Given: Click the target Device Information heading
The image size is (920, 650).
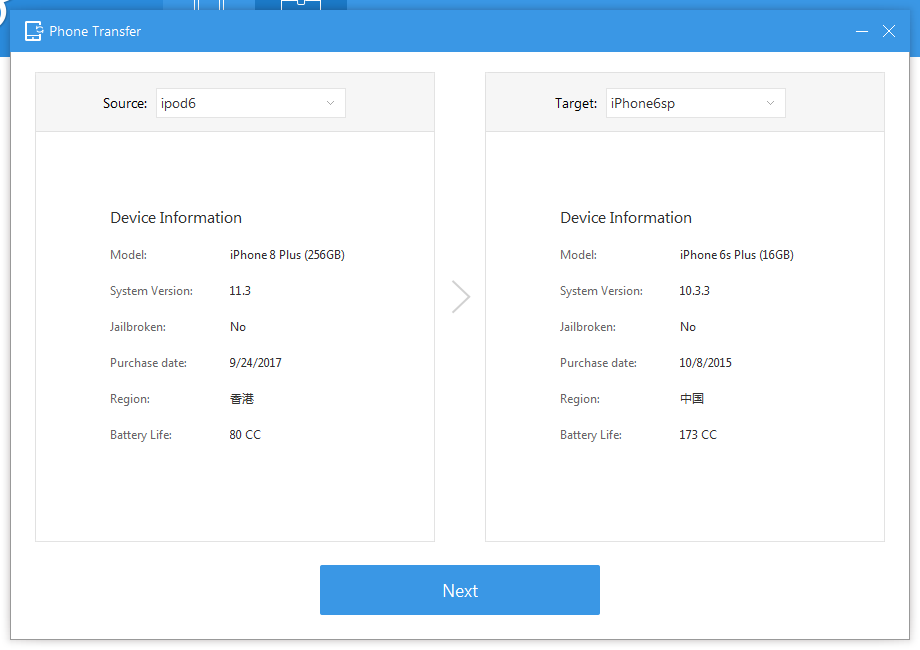Looking at the screenshot, I should pyautogui.click(x=626, y=218).
